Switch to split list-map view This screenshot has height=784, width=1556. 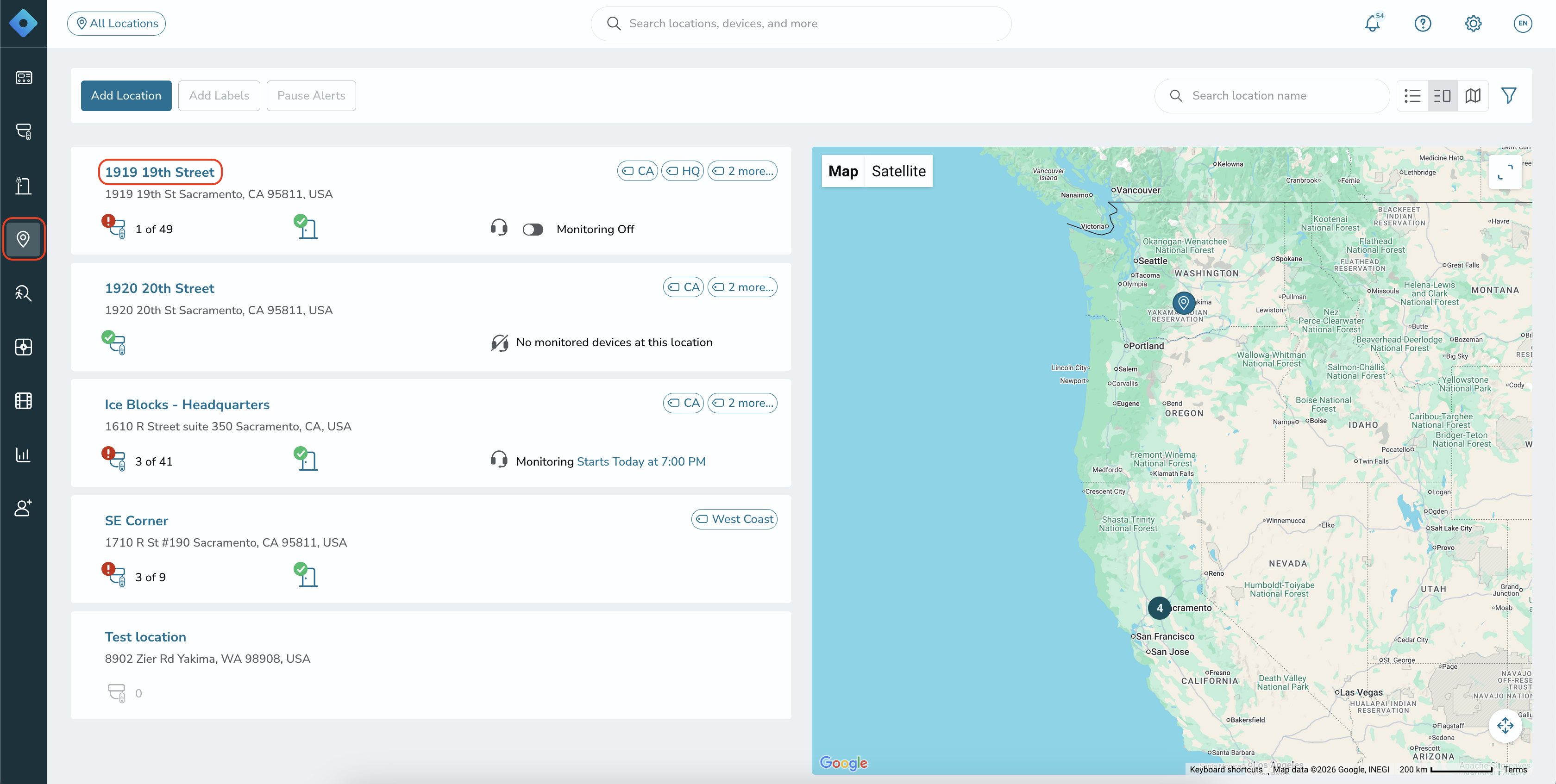1443,95
